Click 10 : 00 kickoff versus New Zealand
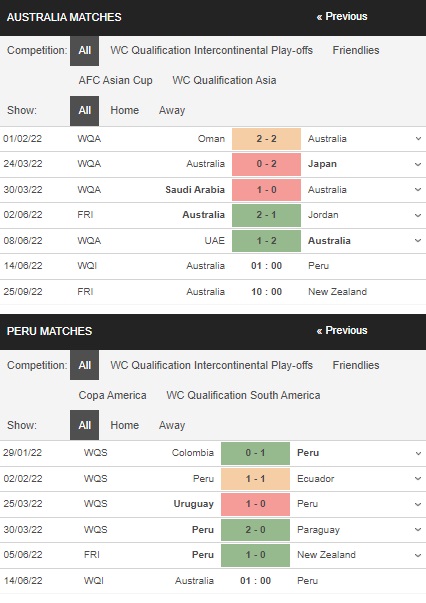The height and width of the screenshot is (603, 426). pyautogui.click(x=266, y=292)
